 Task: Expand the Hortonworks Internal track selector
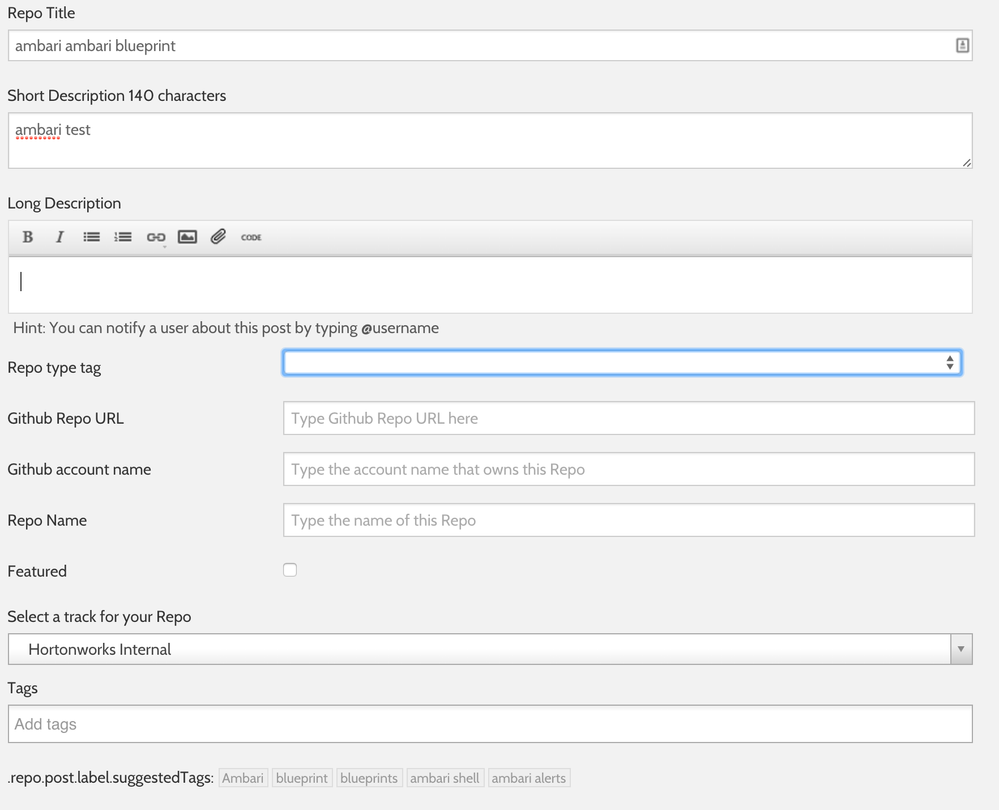(x=960, y=649)
